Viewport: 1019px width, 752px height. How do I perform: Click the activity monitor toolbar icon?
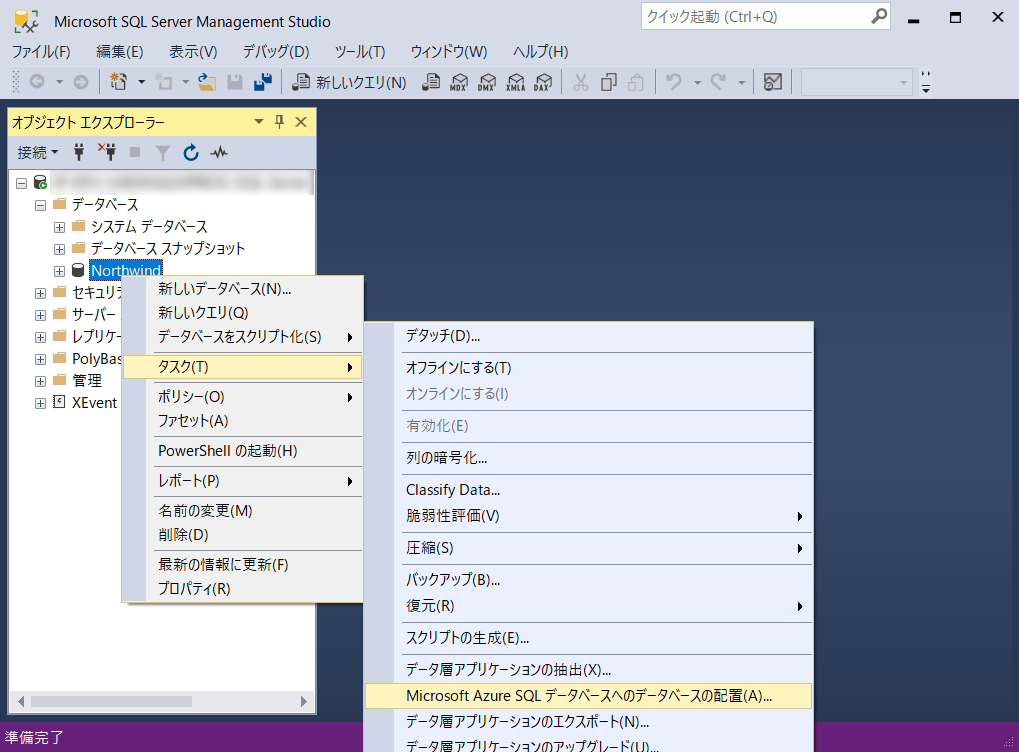pos(773,82)
